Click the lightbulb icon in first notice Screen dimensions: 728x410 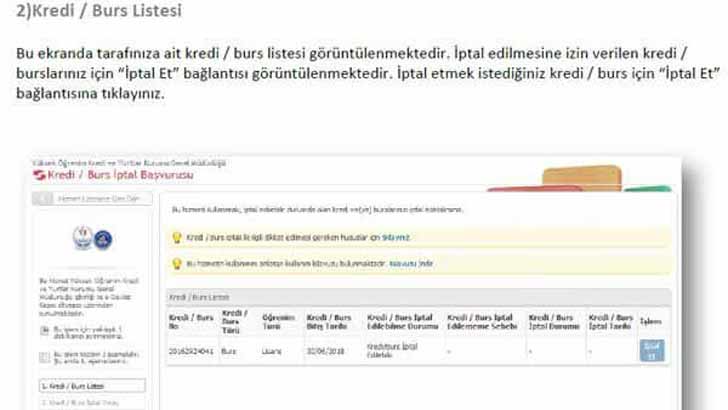[176, 238]
